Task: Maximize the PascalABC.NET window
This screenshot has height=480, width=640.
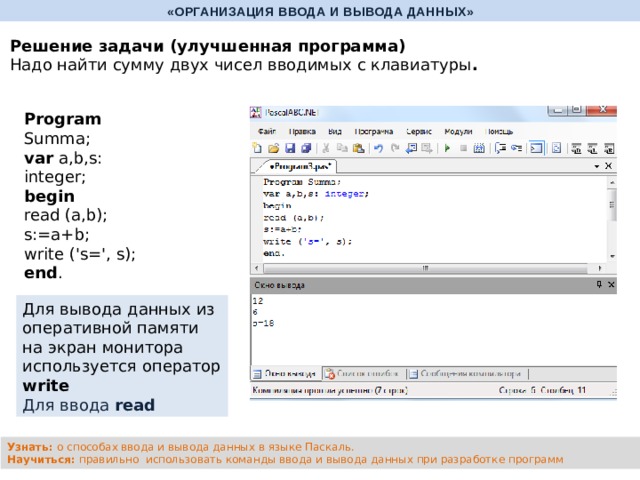Action: [x=577, y=110]
